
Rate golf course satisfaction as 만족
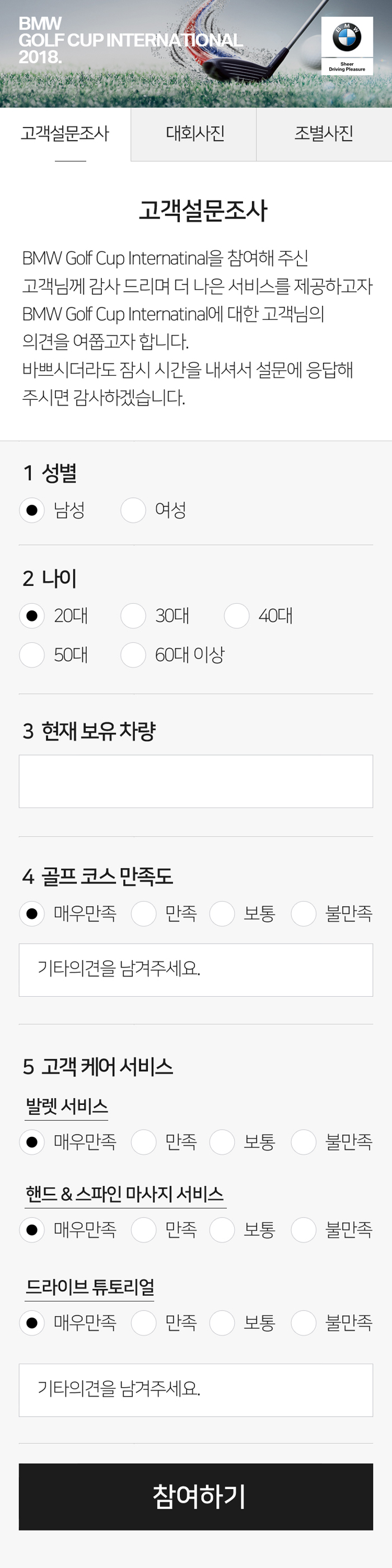[144, 914]
